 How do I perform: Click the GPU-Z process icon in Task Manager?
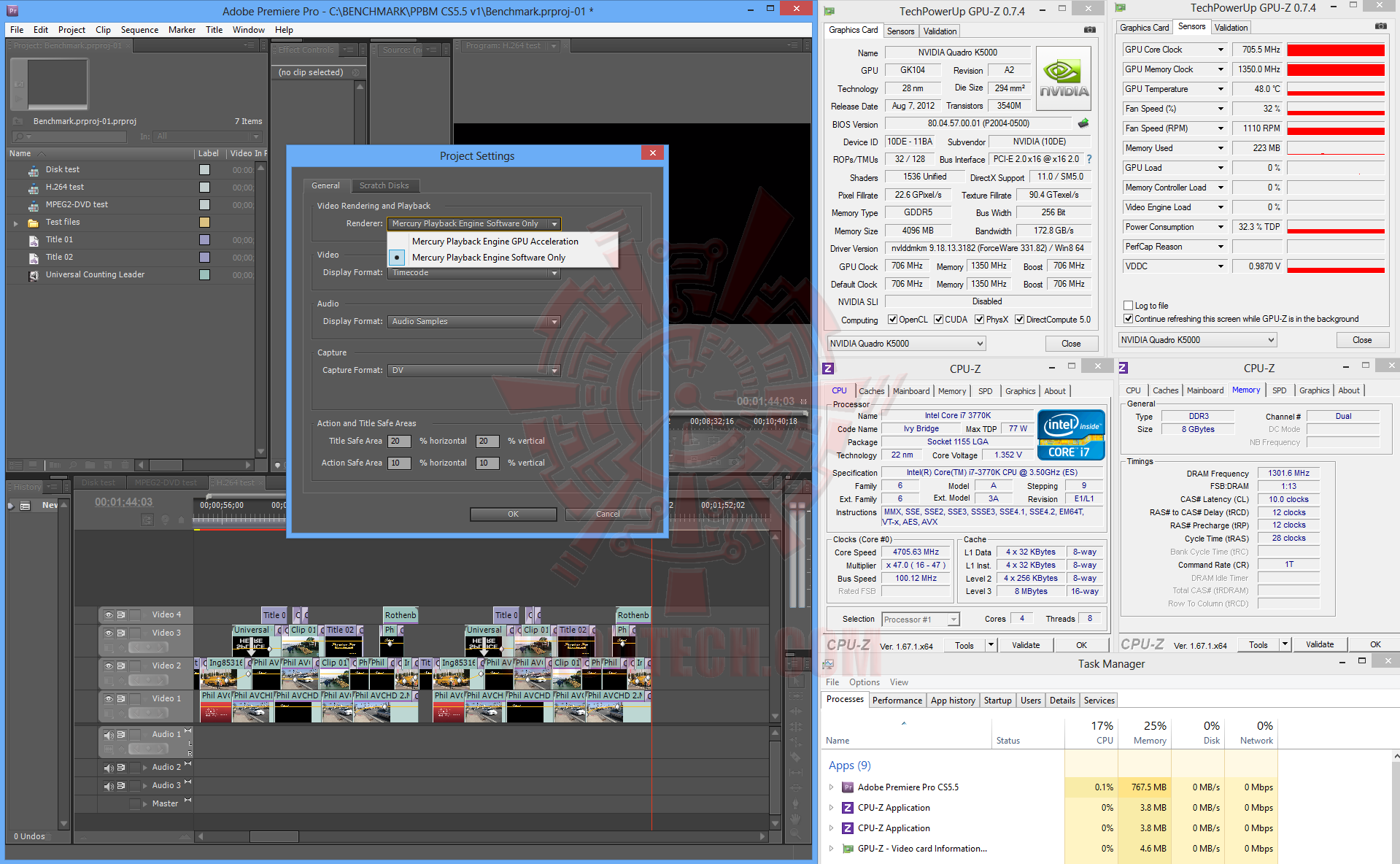pyautogui.click(x=848, y=849)
